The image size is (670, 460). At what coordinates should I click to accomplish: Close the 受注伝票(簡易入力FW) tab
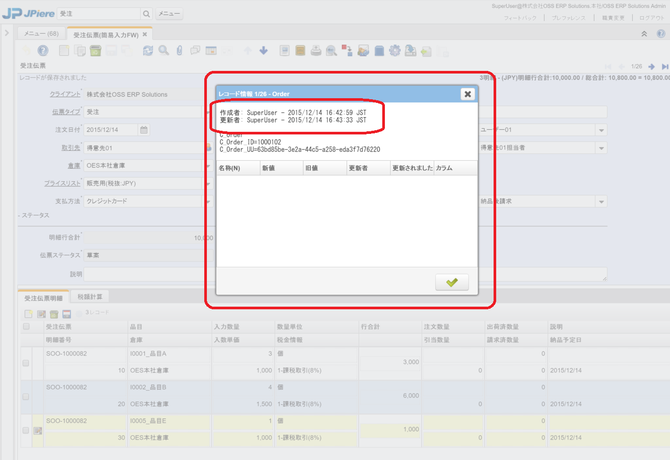coord(145,34)
